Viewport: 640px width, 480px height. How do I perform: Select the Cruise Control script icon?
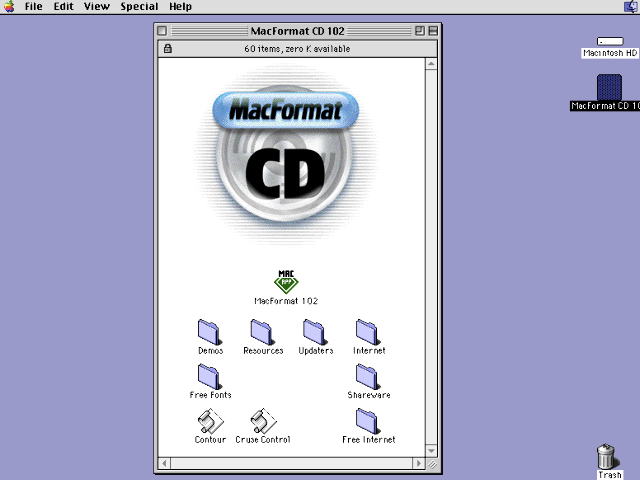click(263, 421)
